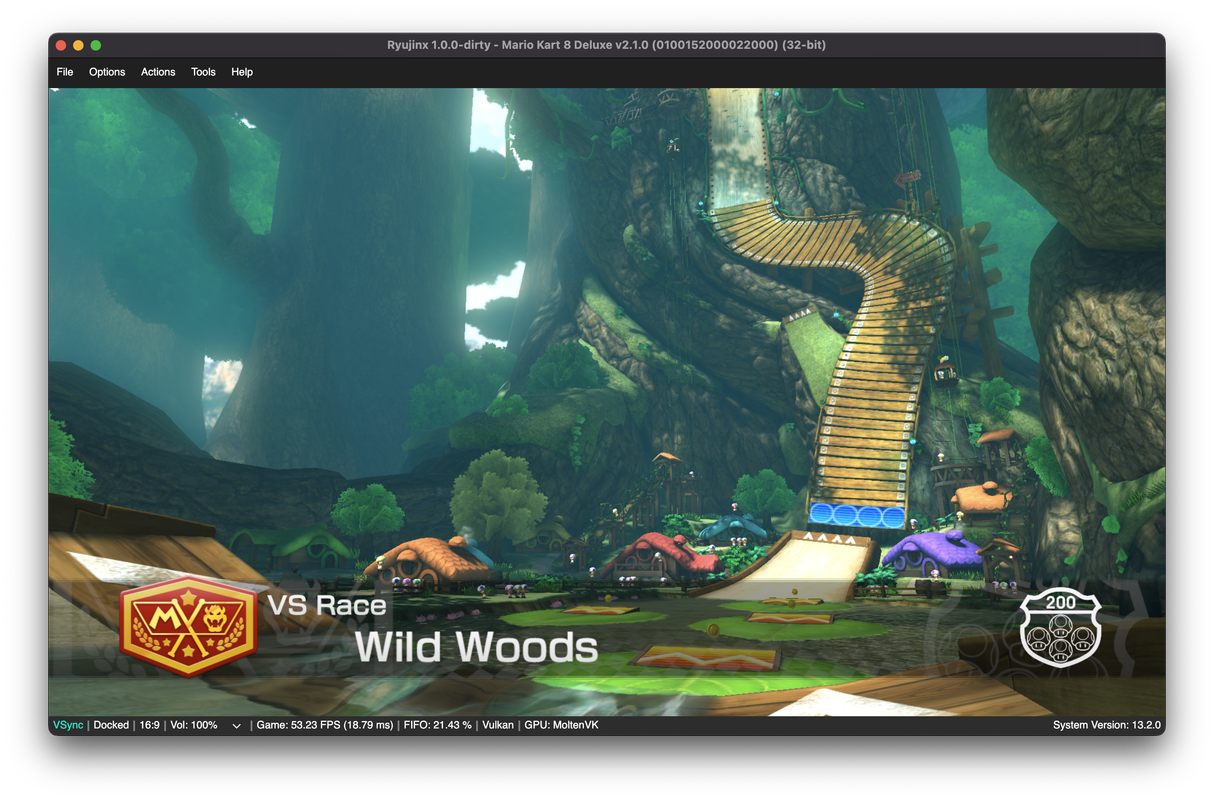Screen dimensions: 1214x800
Task: Click the GPU: MoltenVK label
Action: [561, 725]
